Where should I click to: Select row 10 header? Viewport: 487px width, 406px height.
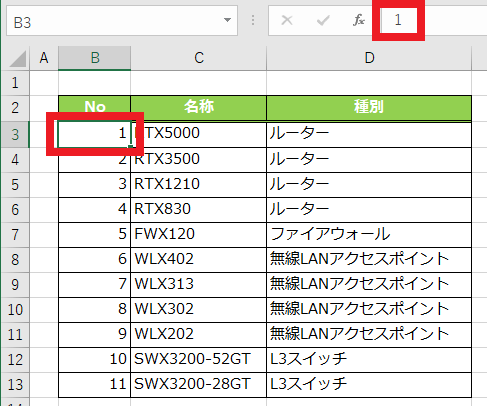coord(15,310)
